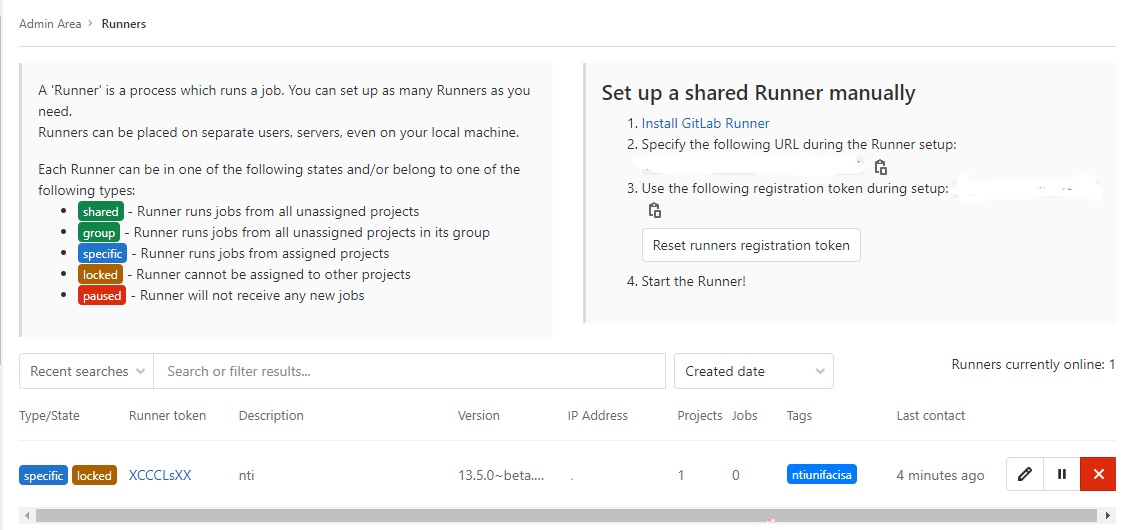Focus the Search or filter results field
Image resolution: width=1122 pixels, height=530 pixels.
pyautogui.click(x=410, y=371)
